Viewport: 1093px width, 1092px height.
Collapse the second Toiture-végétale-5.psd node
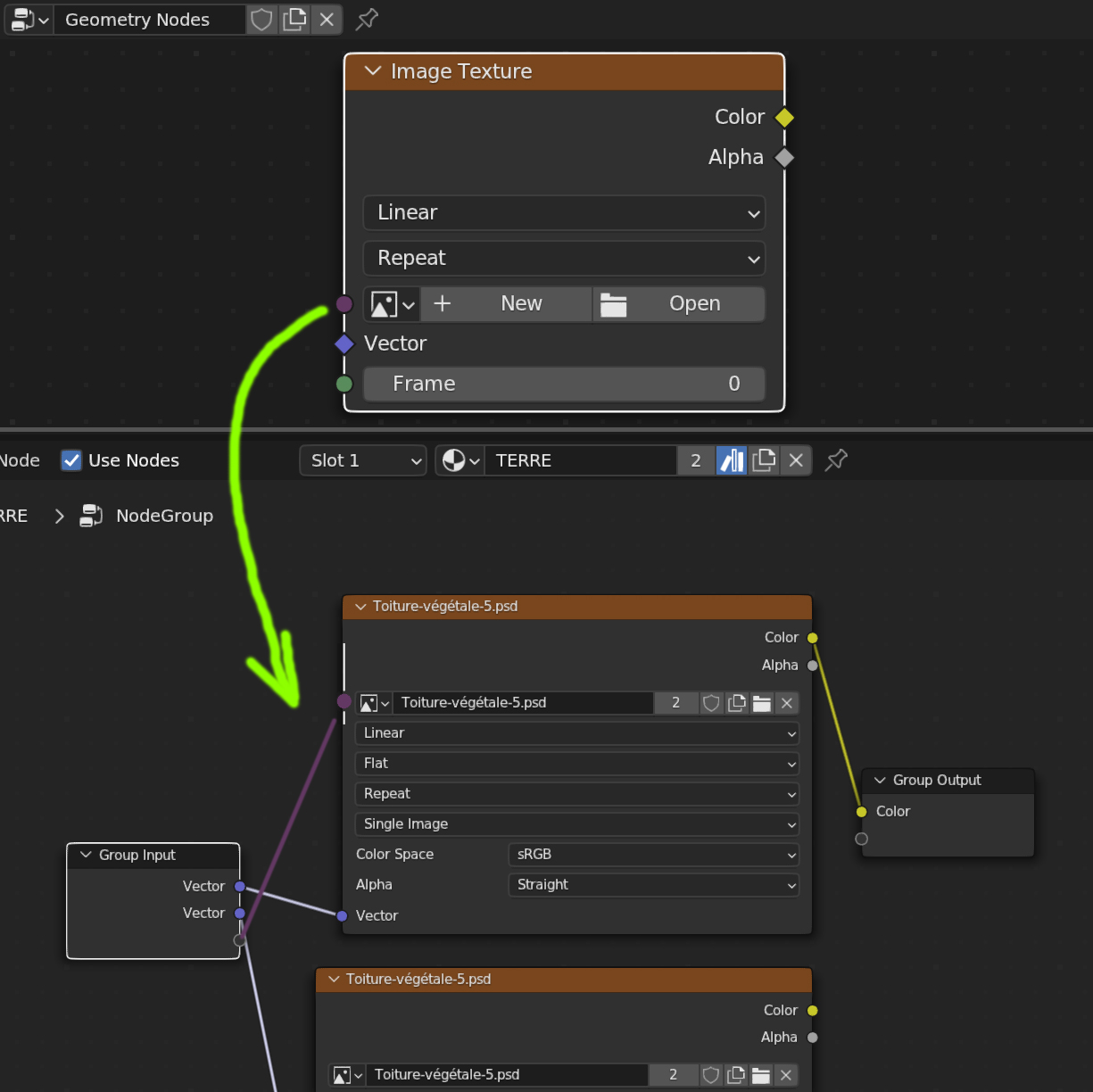(x=334, y=980)
